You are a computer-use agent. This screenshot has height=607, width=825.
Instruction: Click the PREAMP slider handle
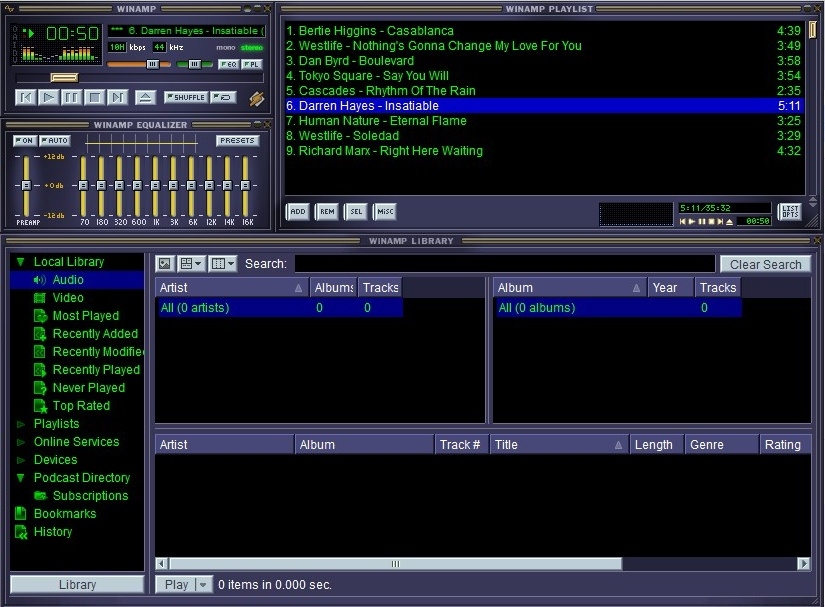[x=26, y=185]
